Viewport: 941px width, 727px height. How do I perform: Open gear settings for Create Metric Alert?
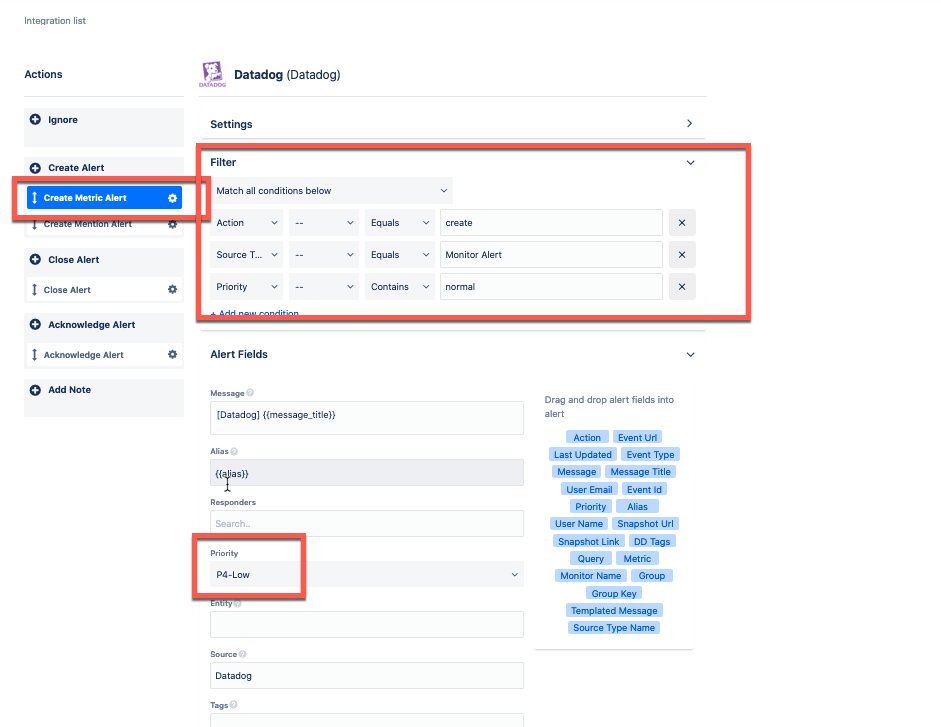[172, 198]
